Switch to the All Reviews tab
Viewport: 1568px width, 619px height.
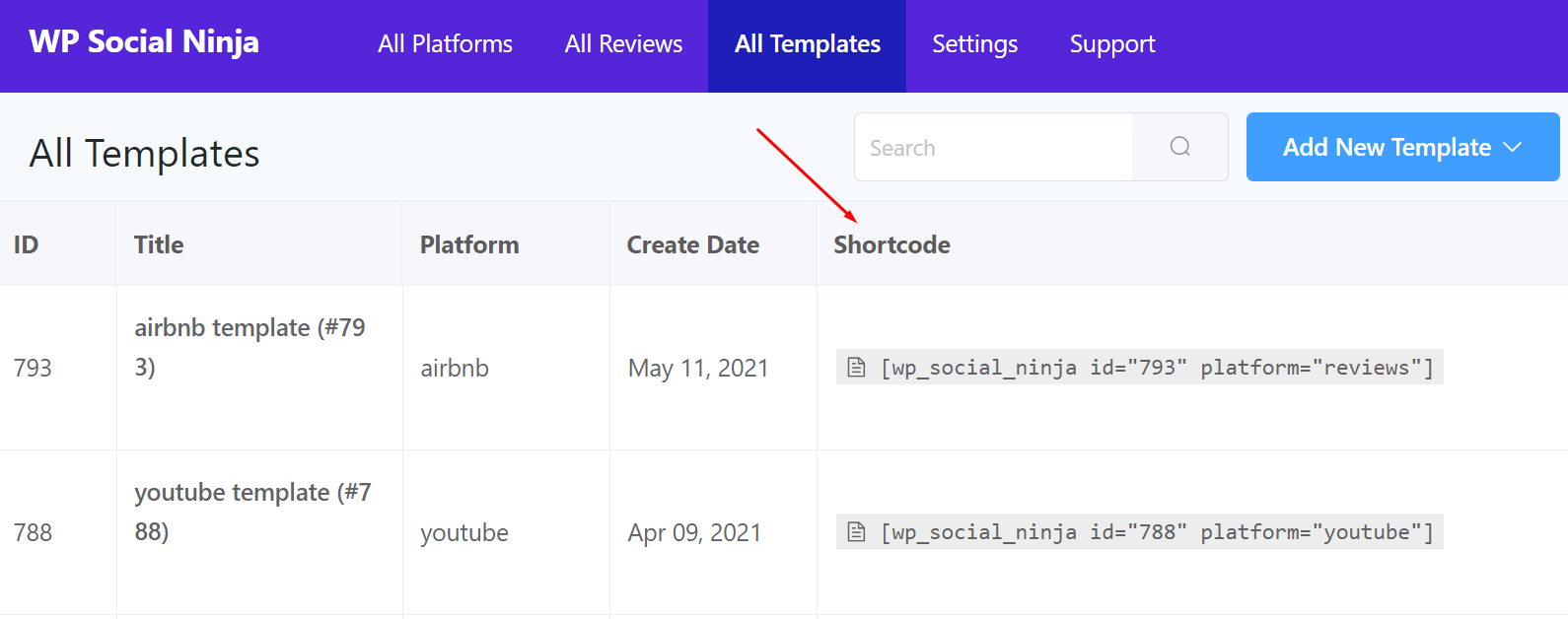[623, 44]
